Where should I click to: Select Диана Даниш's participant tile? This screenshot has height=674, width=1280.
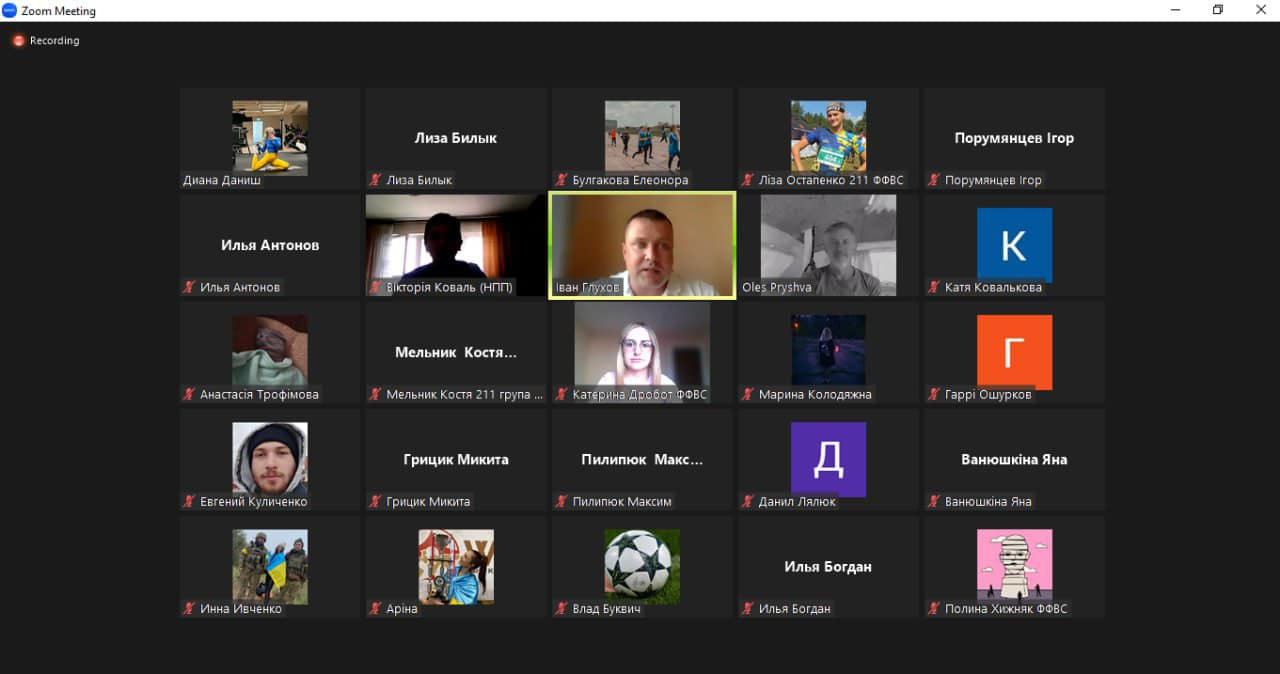pyautogui.click(x=270, y=138)
